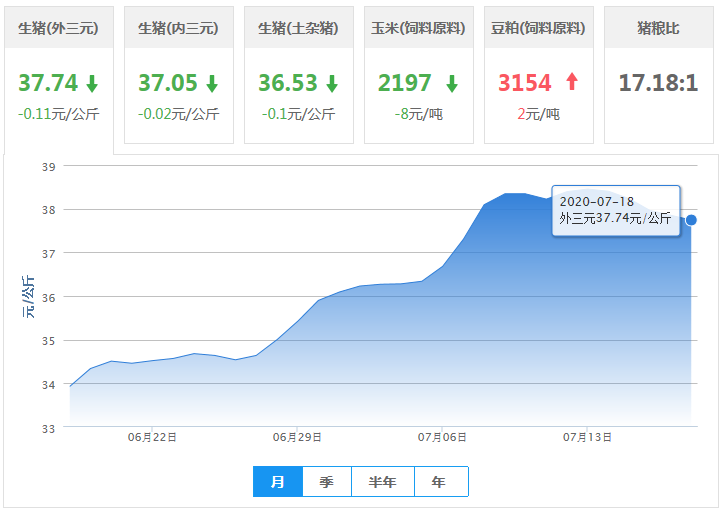Click the 17.18:1 ratio value
Viewport: 724px width, 512px height.
[657, 83]
